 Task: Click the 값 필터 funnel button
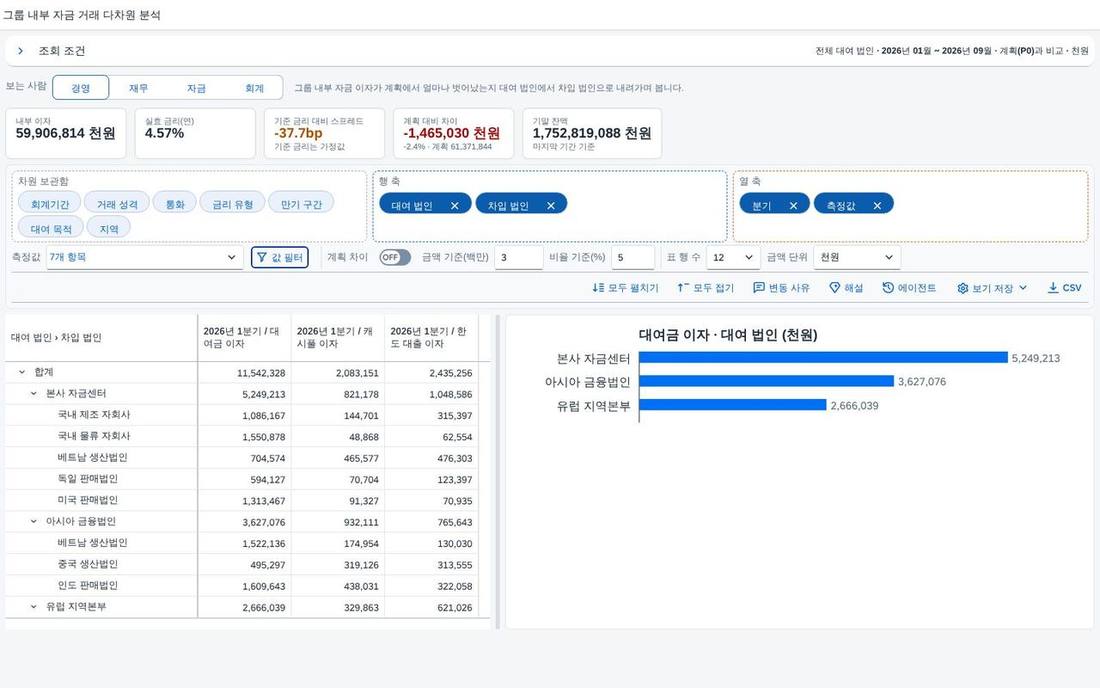point(280,257)
